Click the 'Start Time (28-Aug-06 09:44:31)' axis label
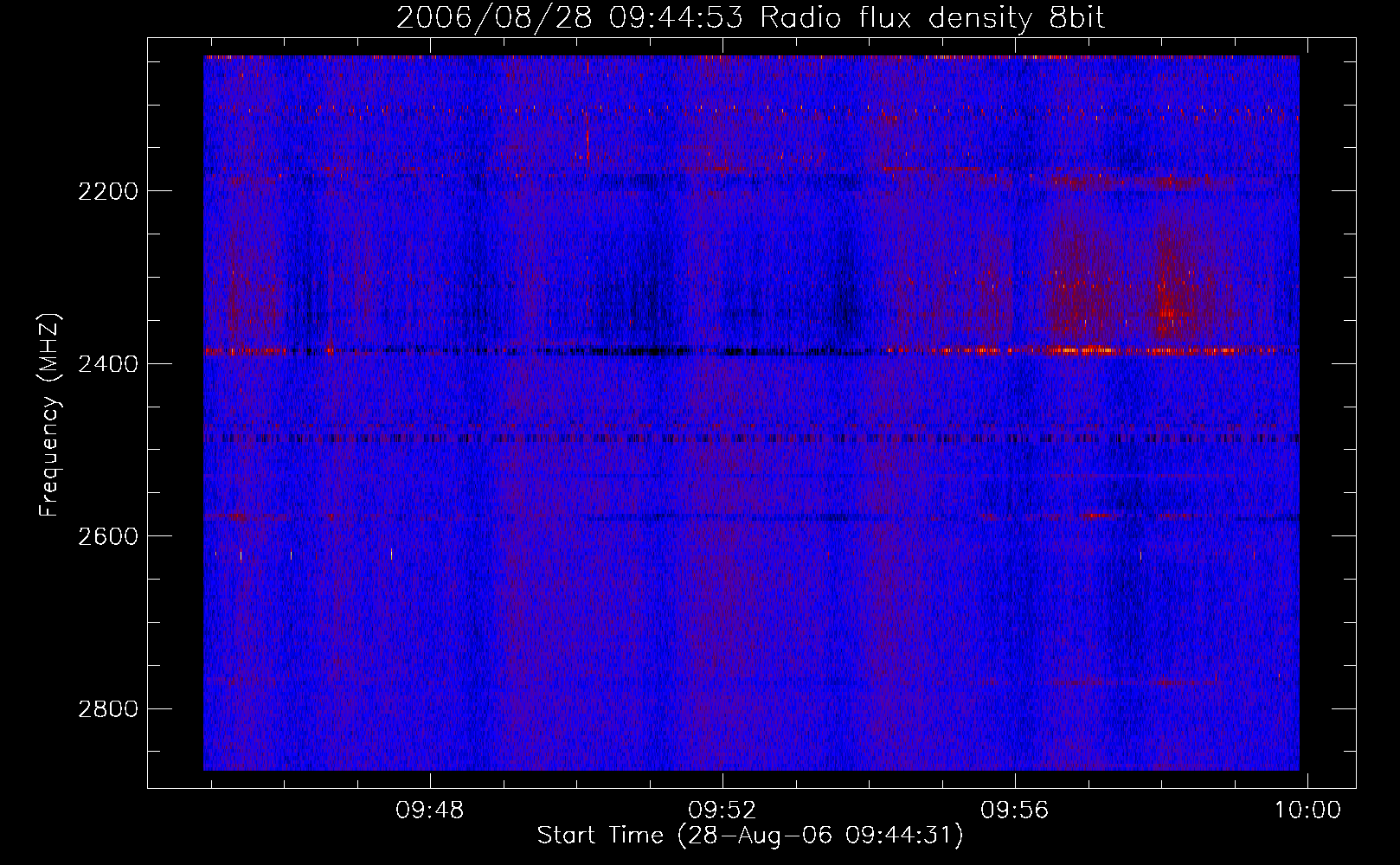The image size is (1400, 865). (x=750, y=836)
